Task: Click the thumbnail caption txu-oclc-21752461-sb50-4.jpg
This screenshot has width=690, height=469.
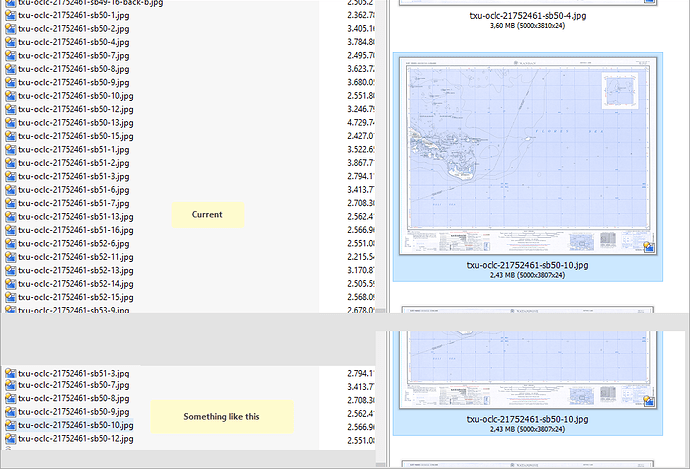Action: [528, 16]
